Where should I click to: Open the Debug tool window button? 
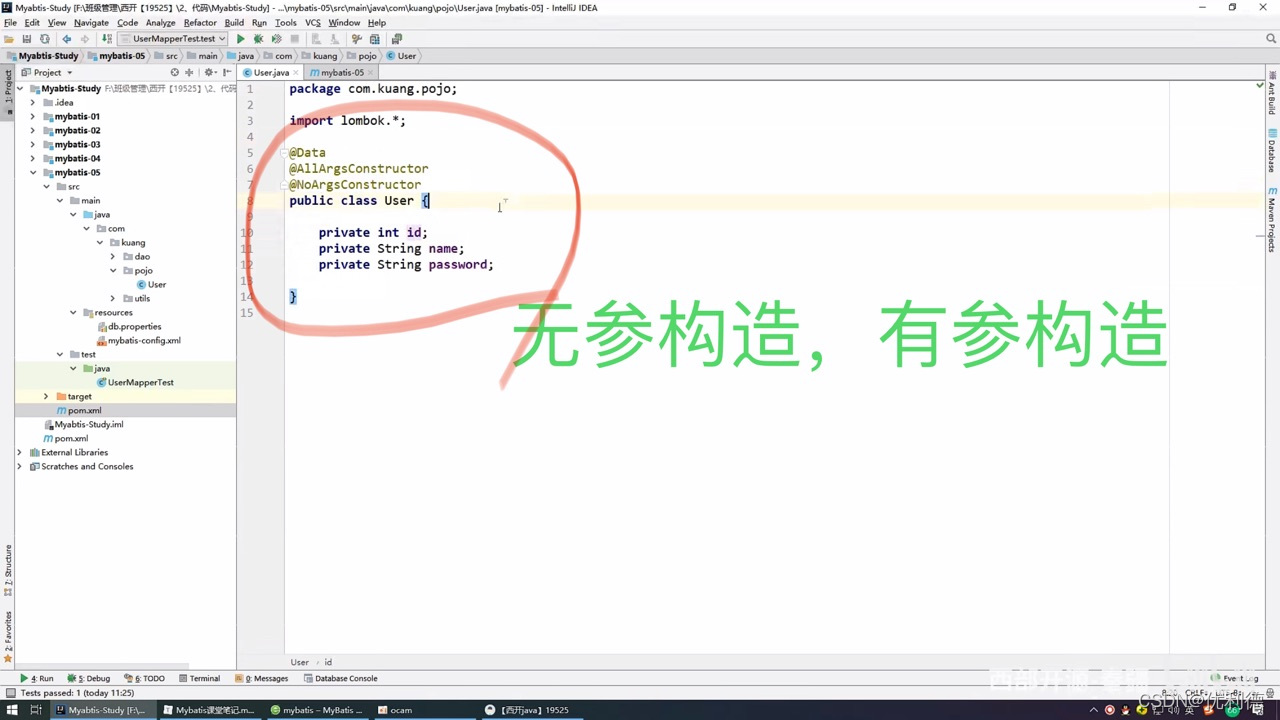pos(88,678)
